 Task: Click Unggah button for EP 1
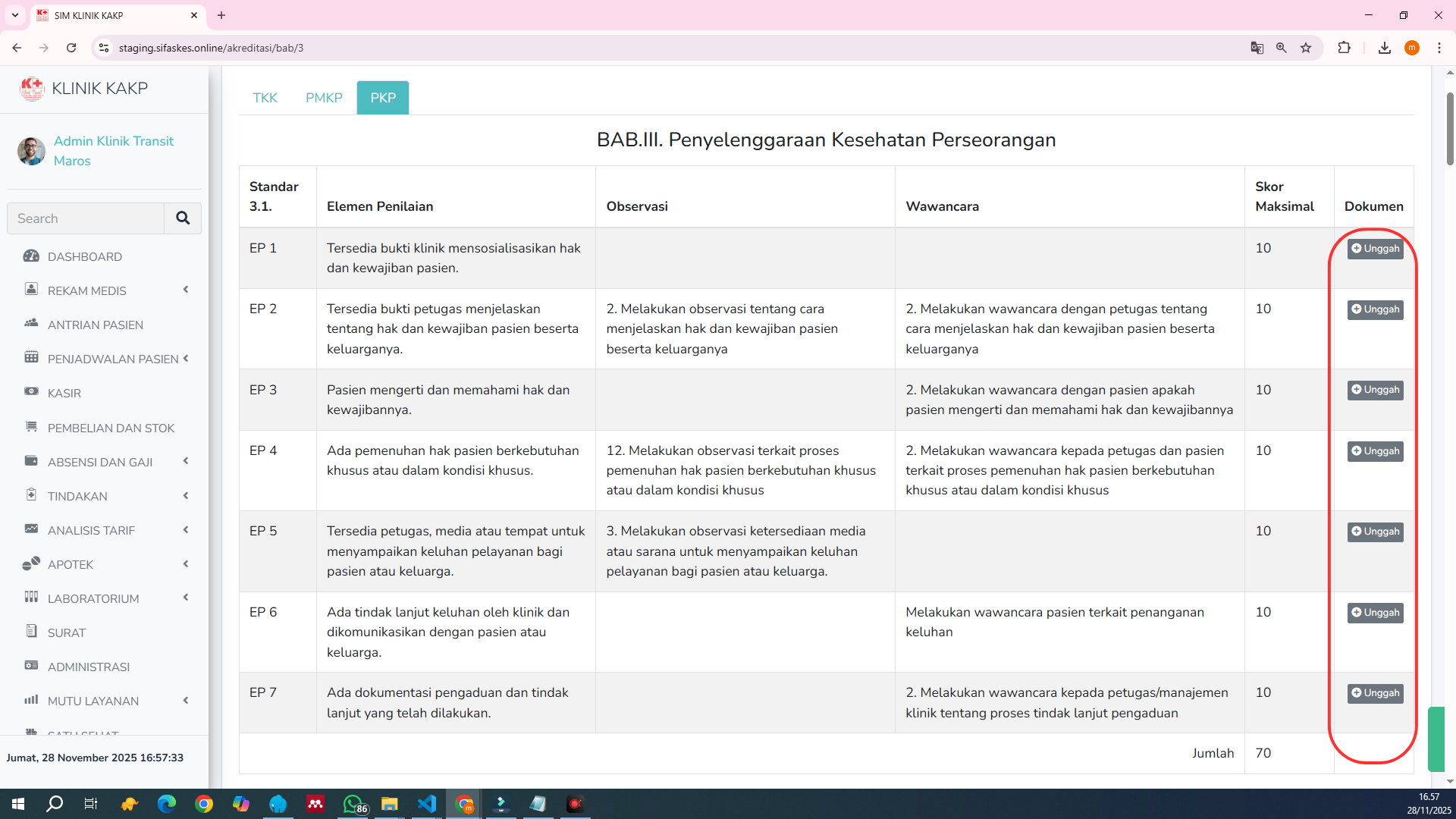pyautogui.click(x=1375, y=249)
